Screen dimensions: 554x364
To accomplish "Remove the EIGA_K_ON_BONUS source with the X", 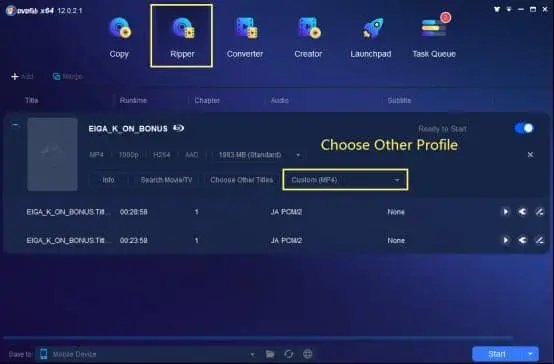I will tap(530, 154).
